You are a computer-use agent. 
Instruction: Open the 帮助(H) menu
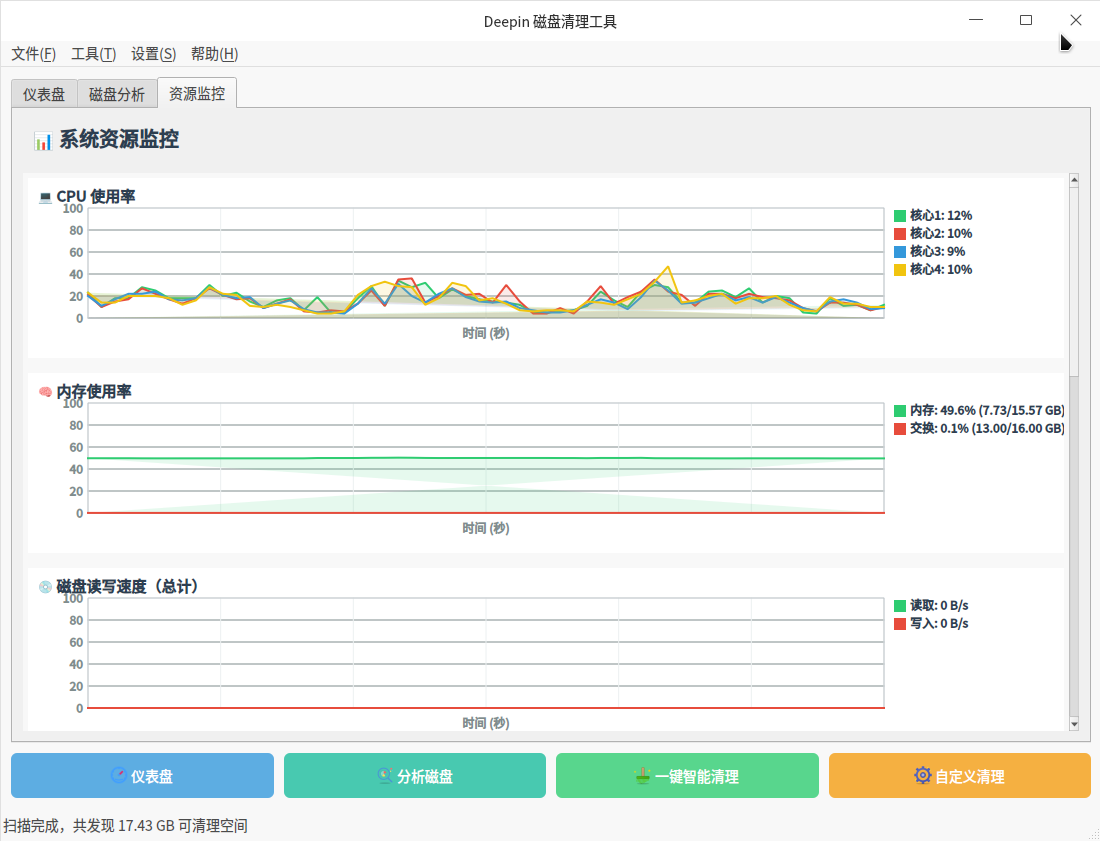[214, 54]
